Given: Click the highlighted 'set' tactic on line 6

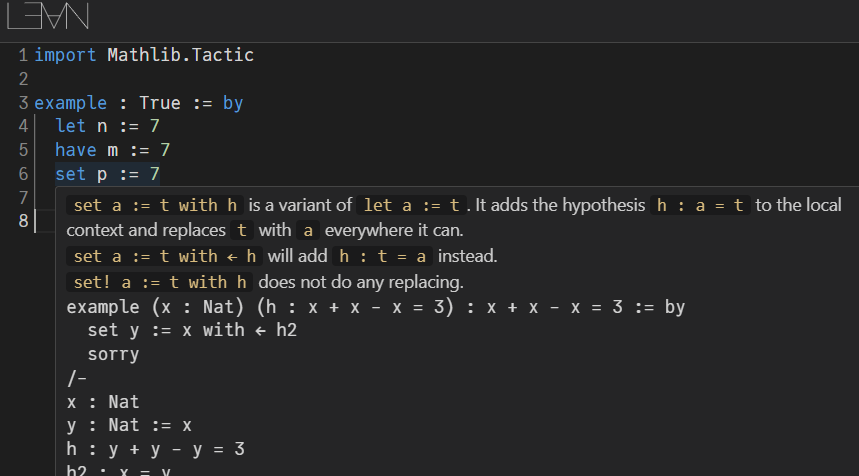Looking at the screenshot, I should [71, 175].
